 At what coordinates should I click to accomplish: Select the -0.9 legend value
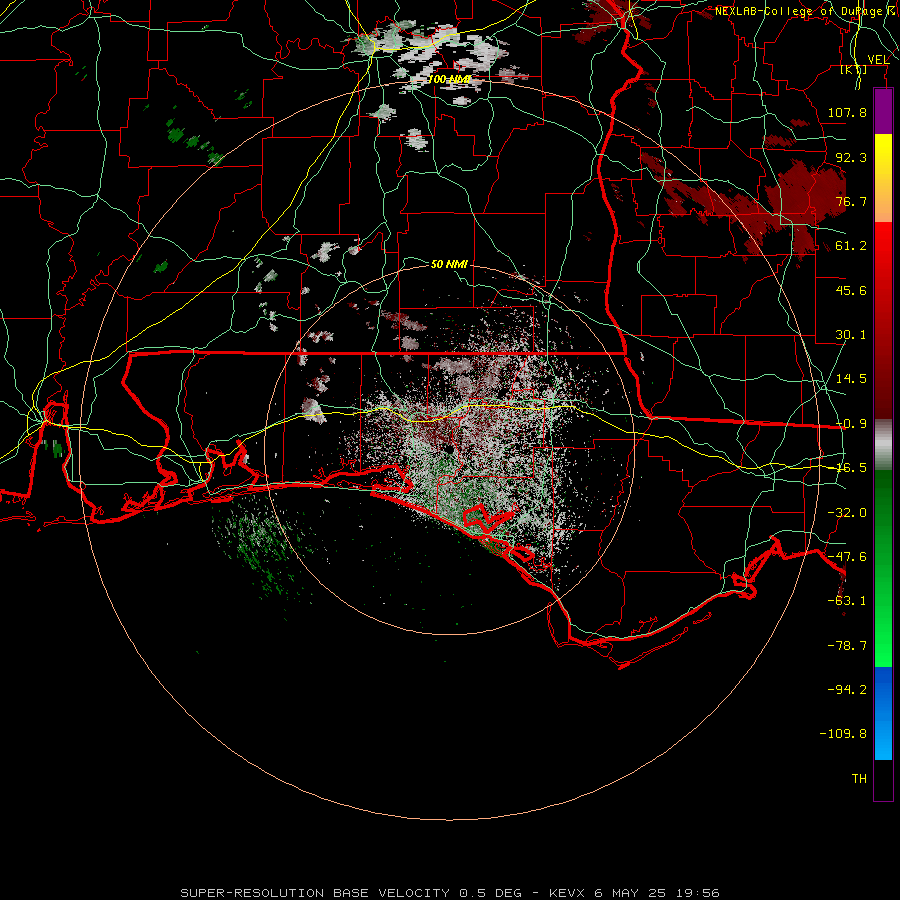(x=851, y=424)
